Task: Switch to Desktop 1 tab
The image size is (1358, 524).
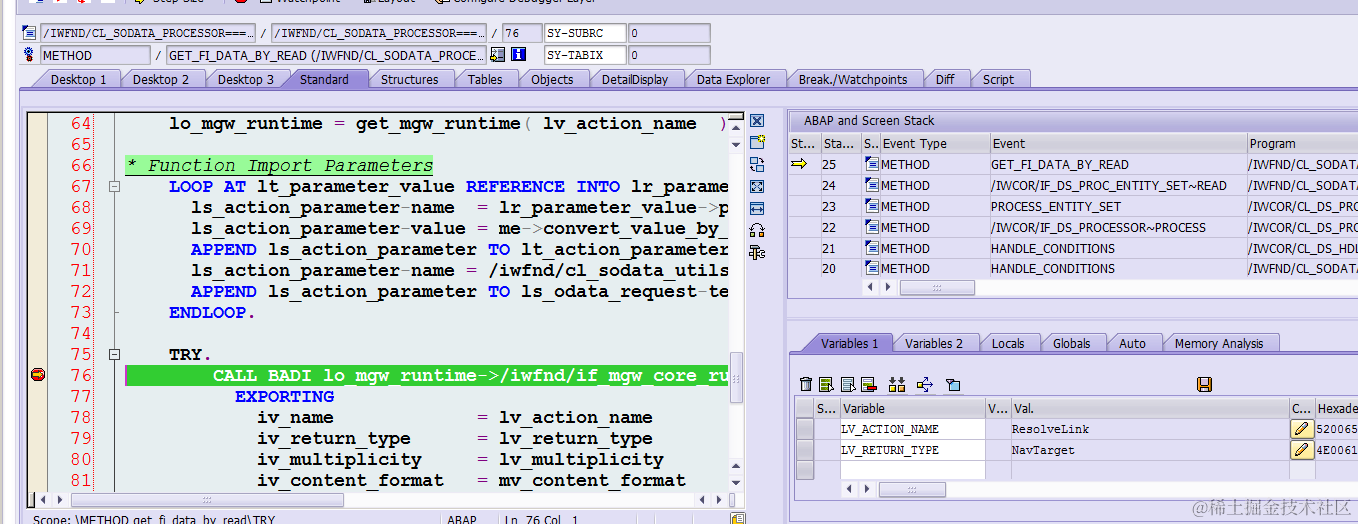Action: point(78,79)
